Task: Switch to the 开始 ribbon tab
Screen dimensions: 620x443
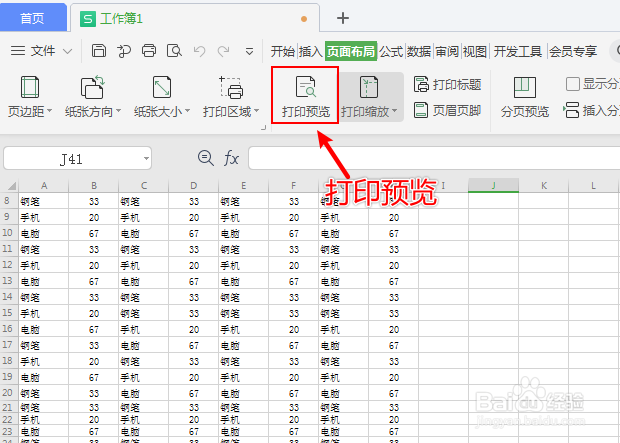Action: pos(283,51)
